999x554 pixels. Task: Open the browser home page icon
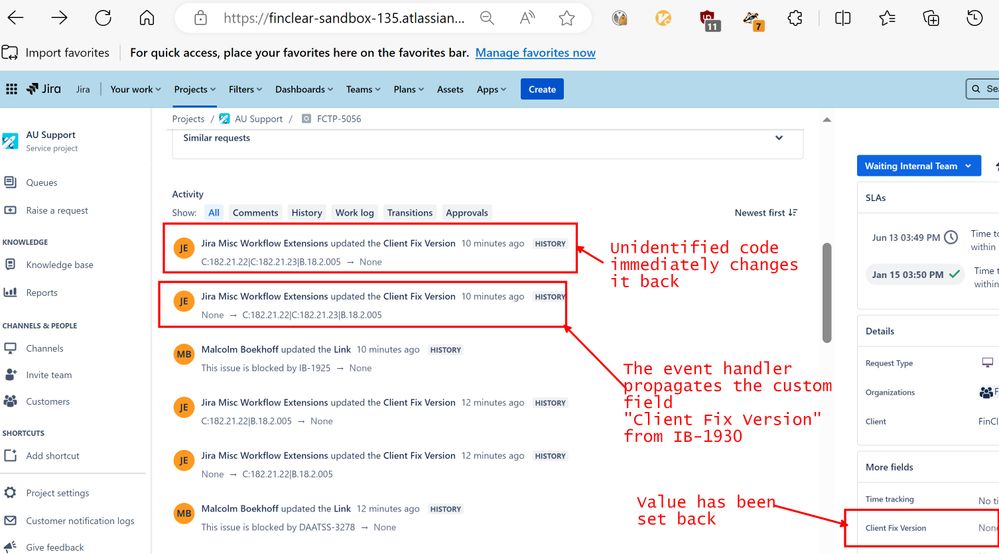point(147,18)
